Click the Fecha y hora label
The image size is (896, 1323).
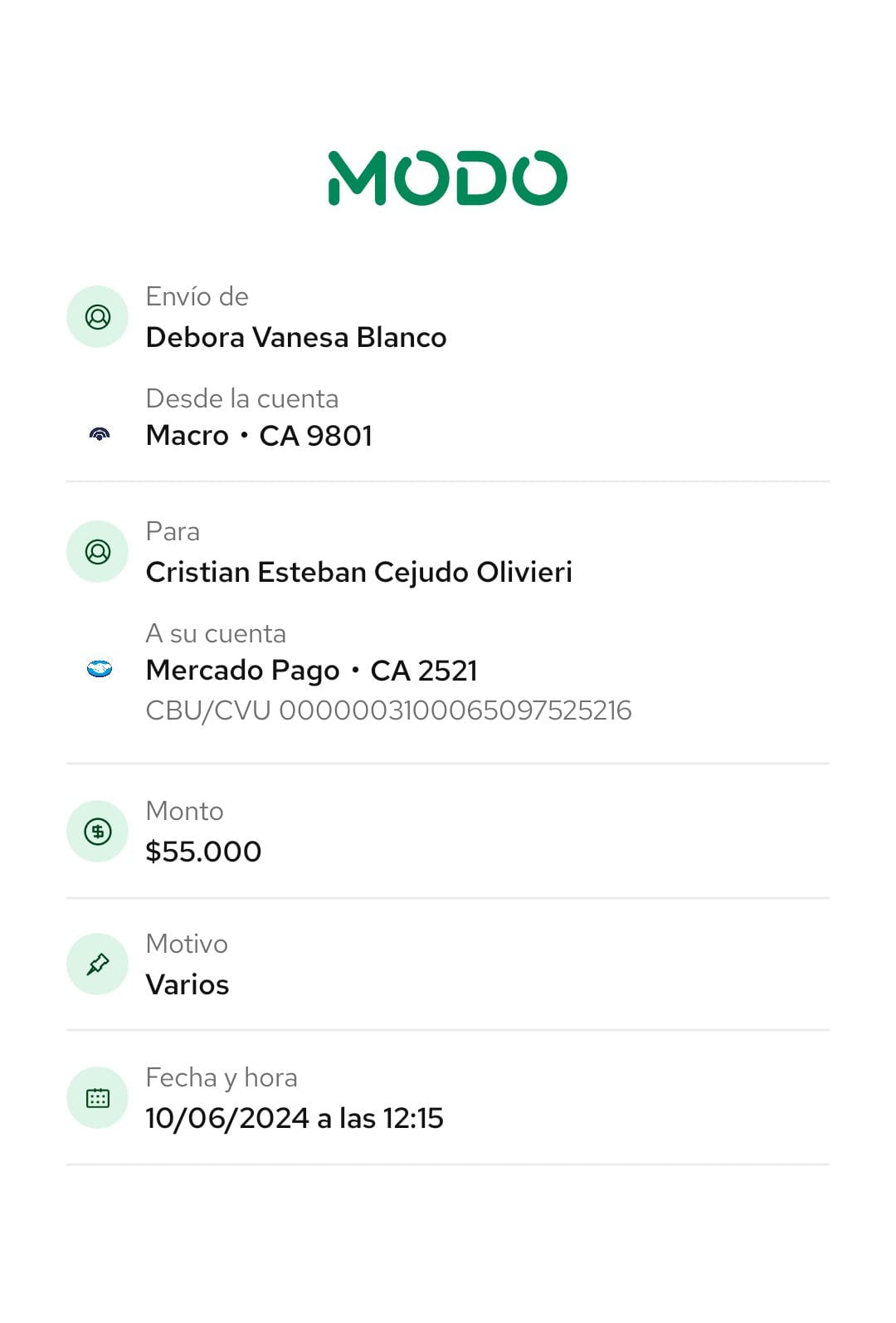(222, 1078)
